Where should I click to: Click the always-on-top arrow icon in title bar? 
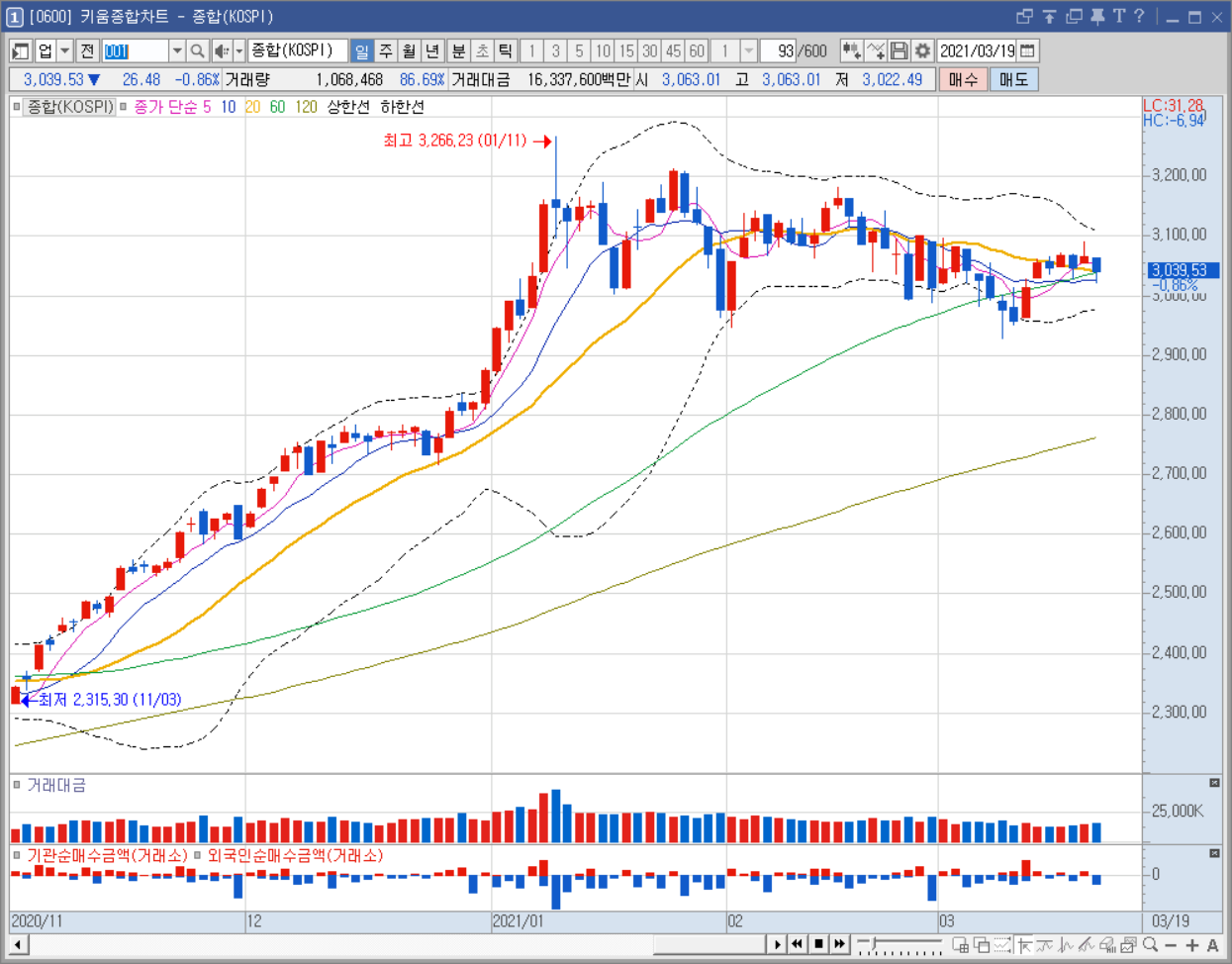1049,16
